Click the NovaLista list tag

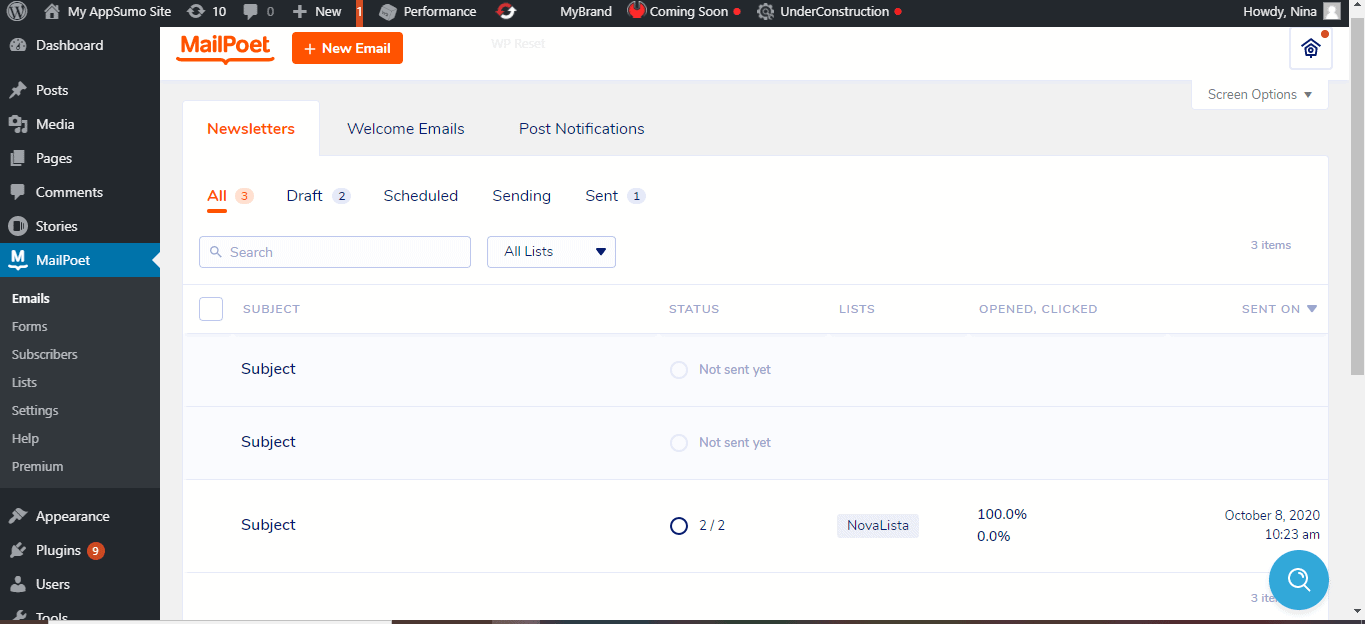tap(878, 525)
